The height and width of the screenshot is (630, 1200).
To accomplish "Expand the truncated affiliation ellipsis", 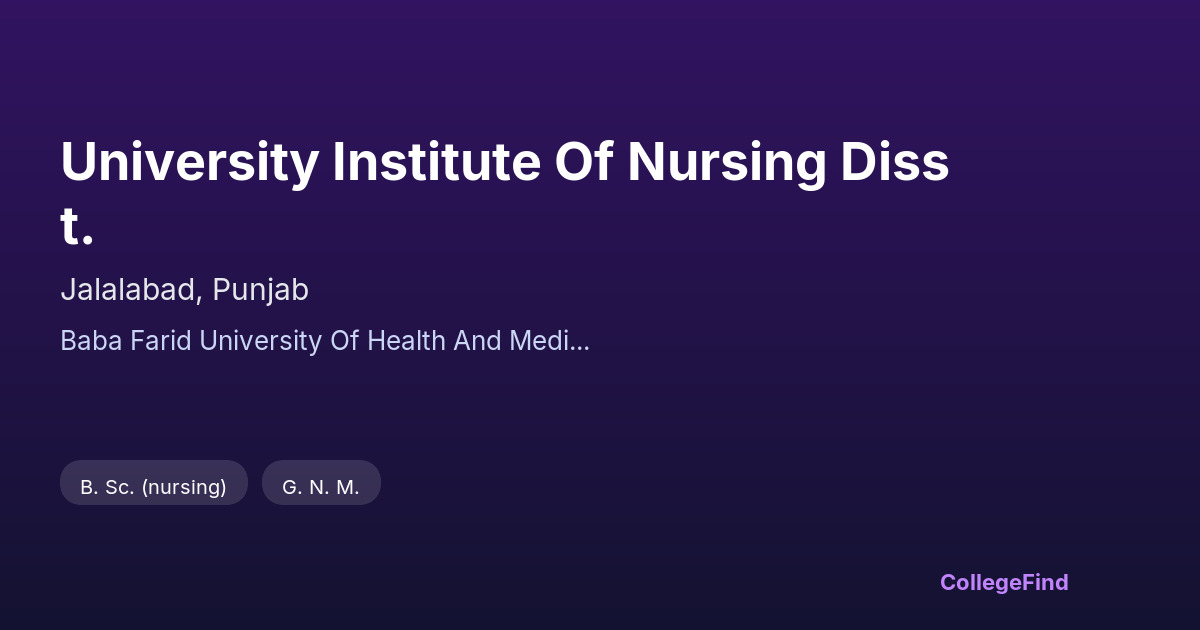I will 581,342.
